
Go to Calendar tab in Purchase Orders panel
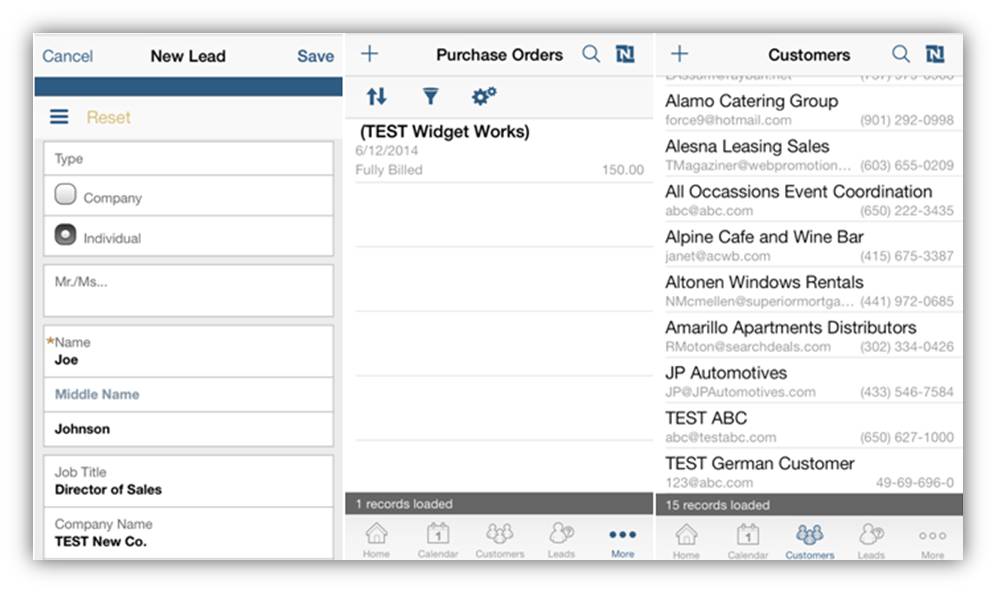438,540
